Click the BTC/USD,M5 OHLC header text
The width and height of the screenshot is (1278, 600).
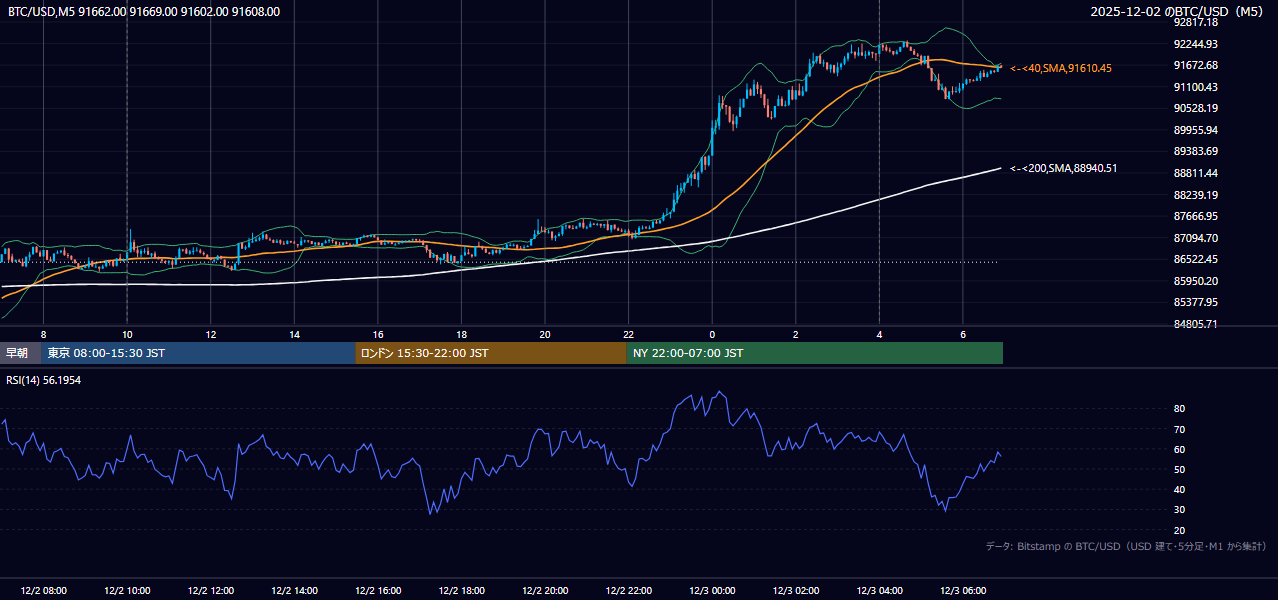(x=144, y=12)
